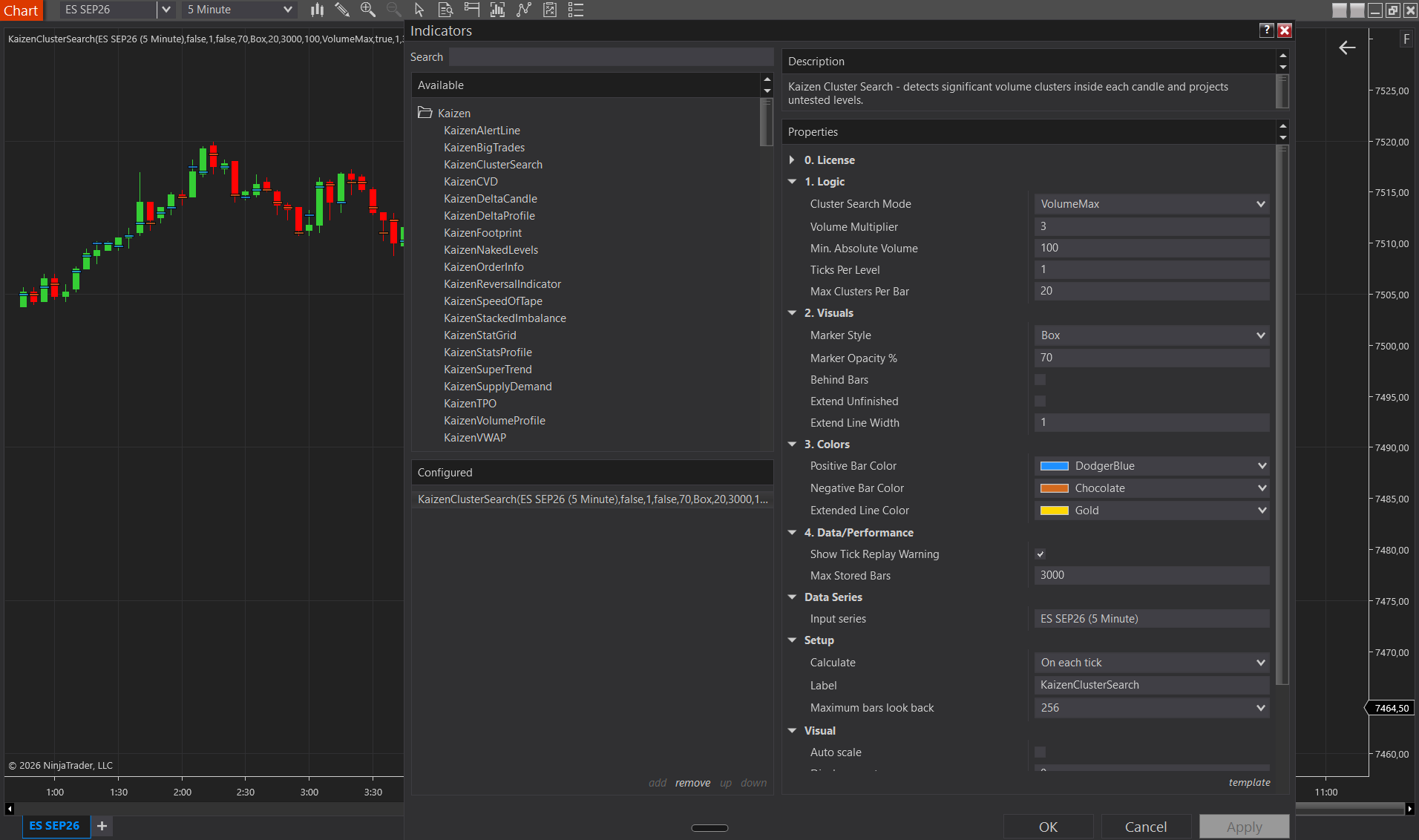The image size is (1419, 840).
Task: Expand the 0. License section
Action: click(792, 160)
